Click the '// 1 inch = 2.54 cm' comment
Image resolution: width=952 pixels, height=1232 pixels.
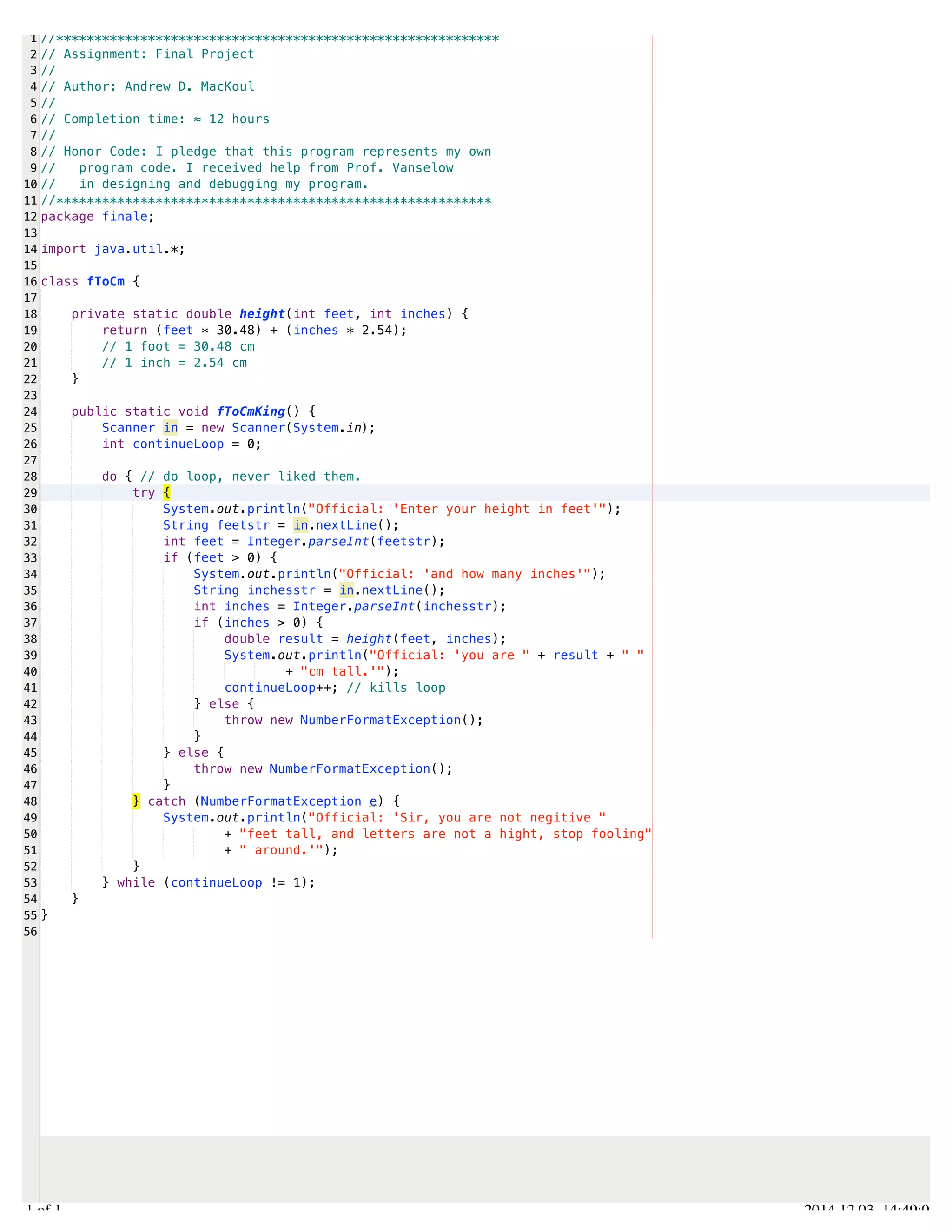tap(175, 363)
